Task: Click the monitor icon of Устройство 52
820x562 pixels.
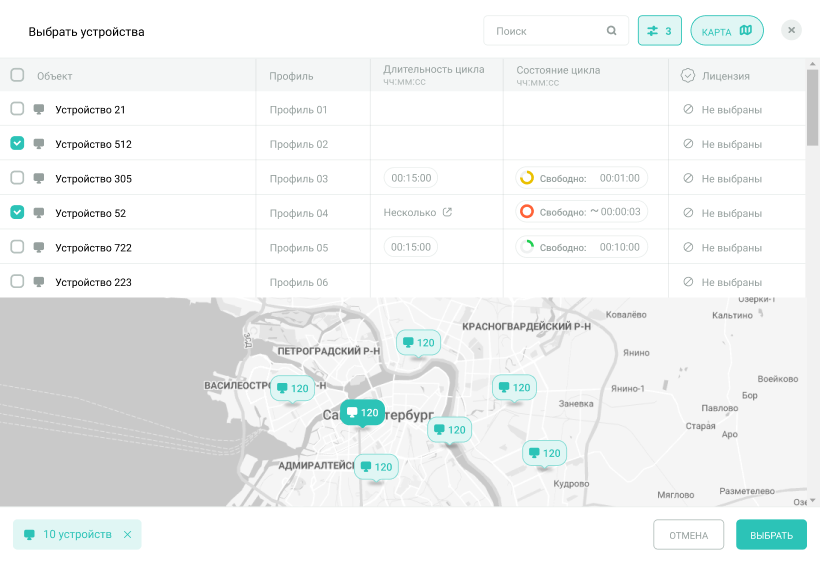Action: 39,213
